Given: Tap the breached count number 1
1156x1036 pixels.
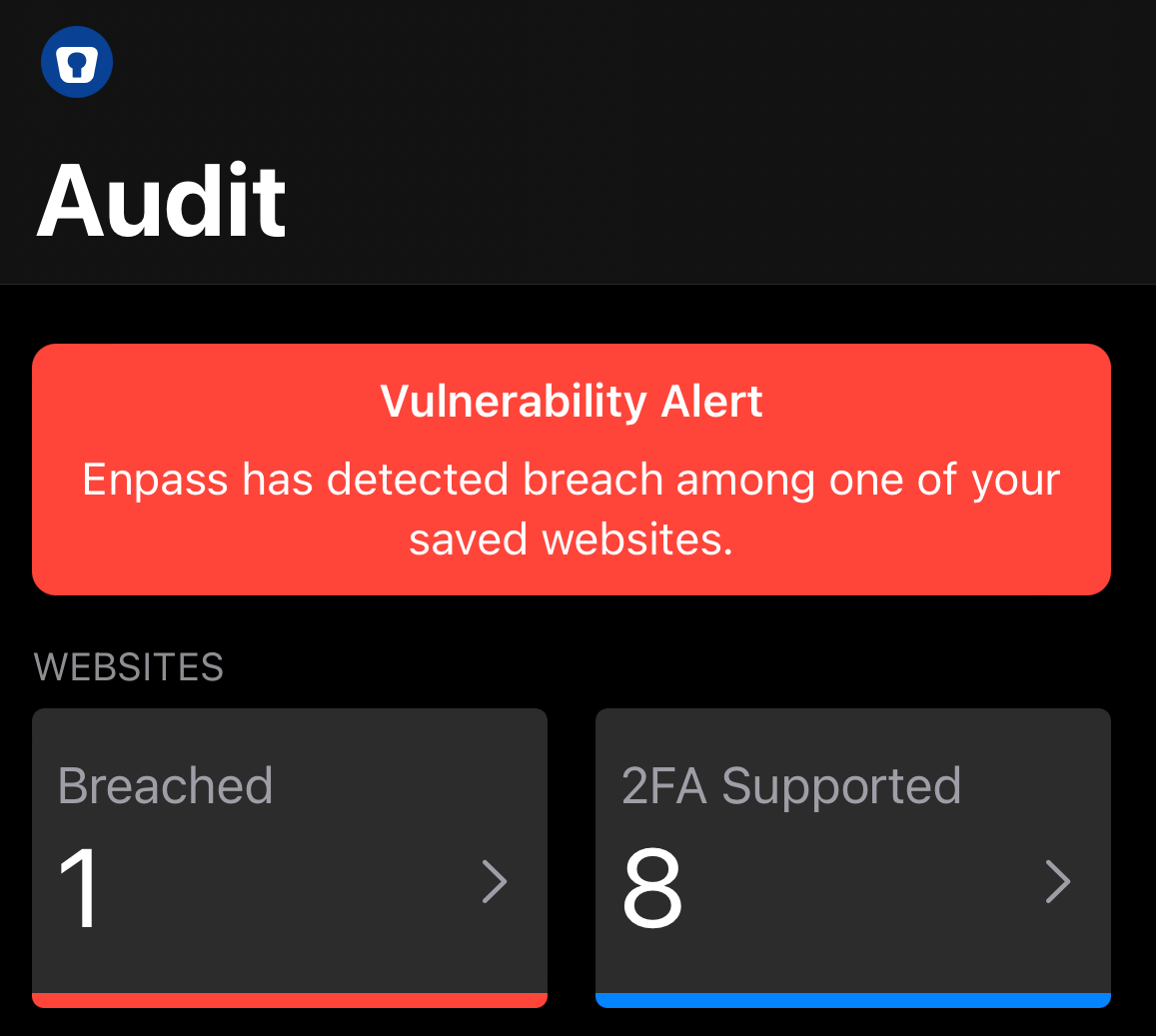Looking at the screenshot, I should click(x=79, y=888).
